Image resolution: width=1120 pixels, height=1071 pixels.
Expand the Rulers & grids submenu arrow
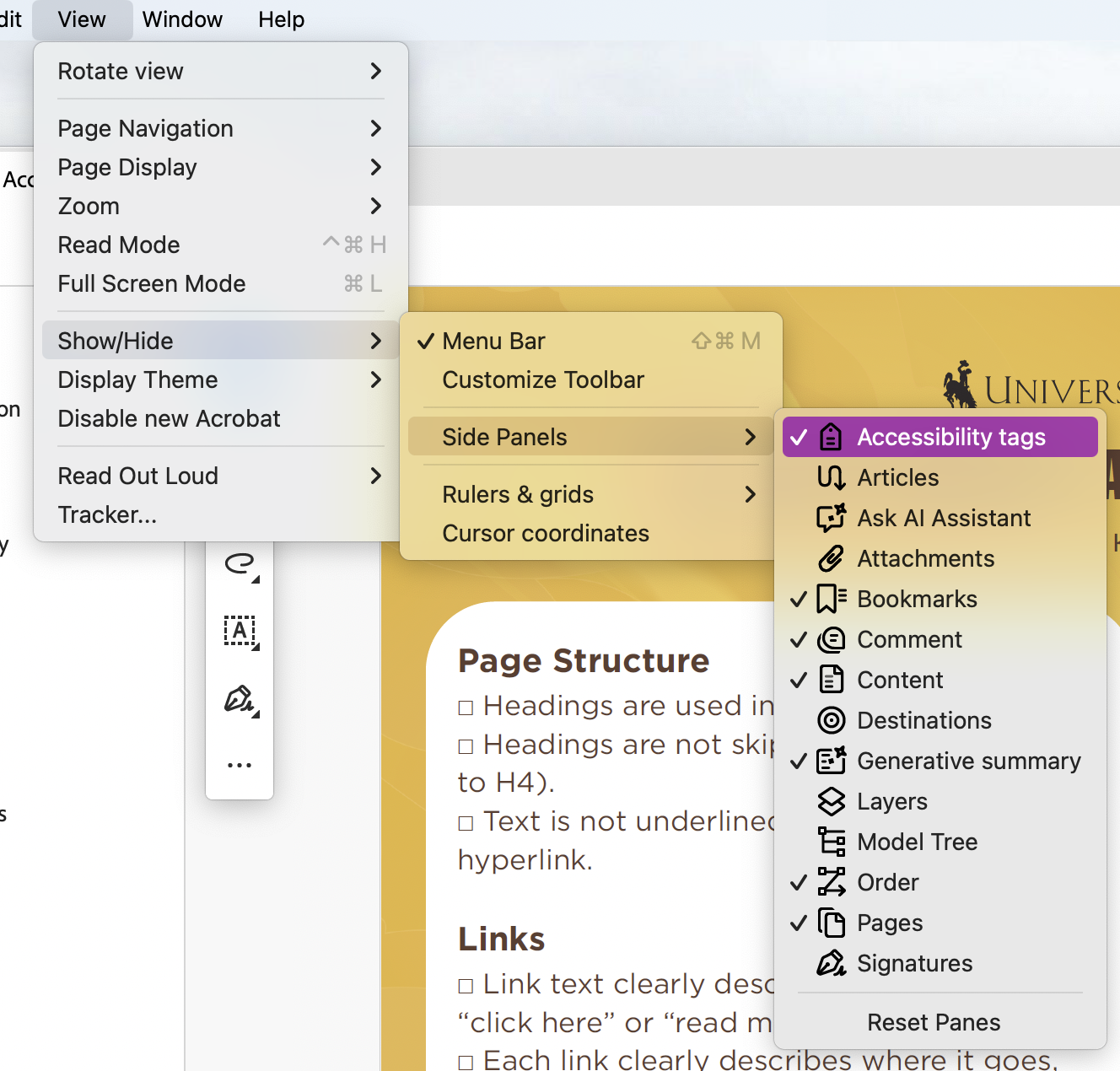(751, 494)
